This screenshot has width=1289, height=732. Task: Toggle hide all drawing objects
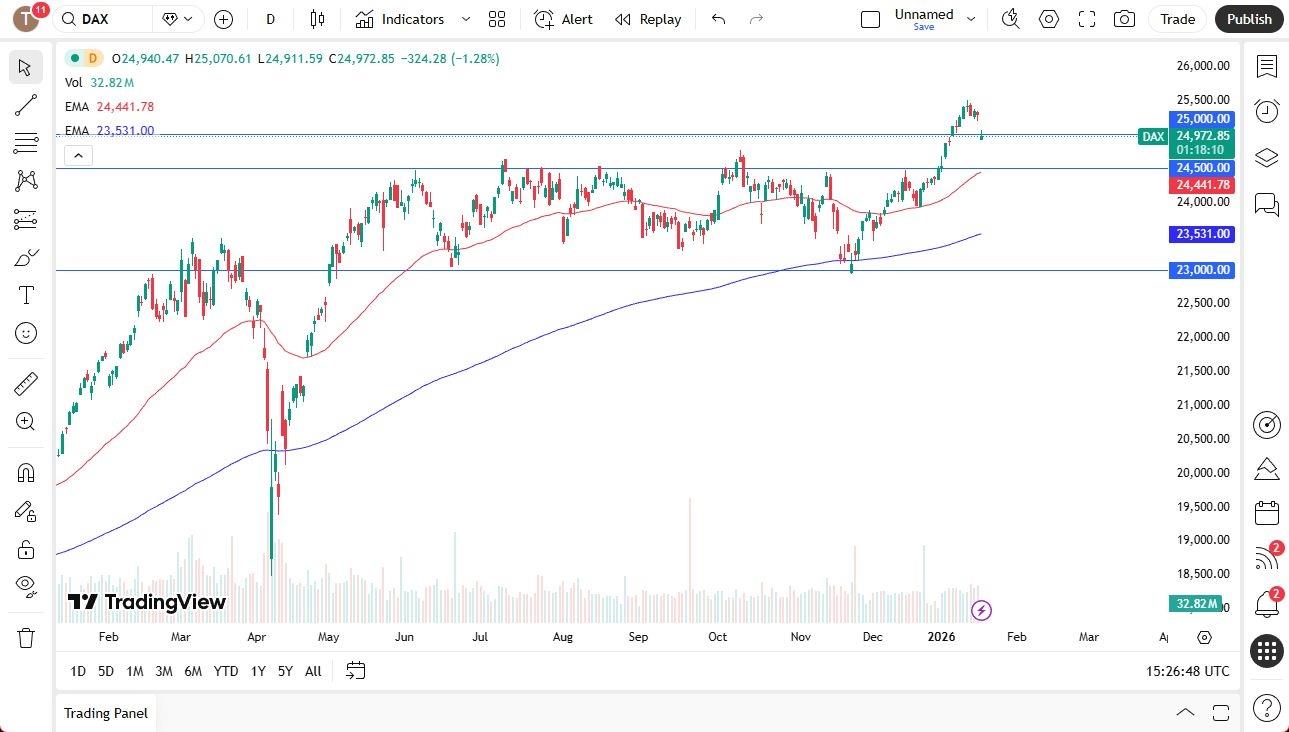(25, 587)
